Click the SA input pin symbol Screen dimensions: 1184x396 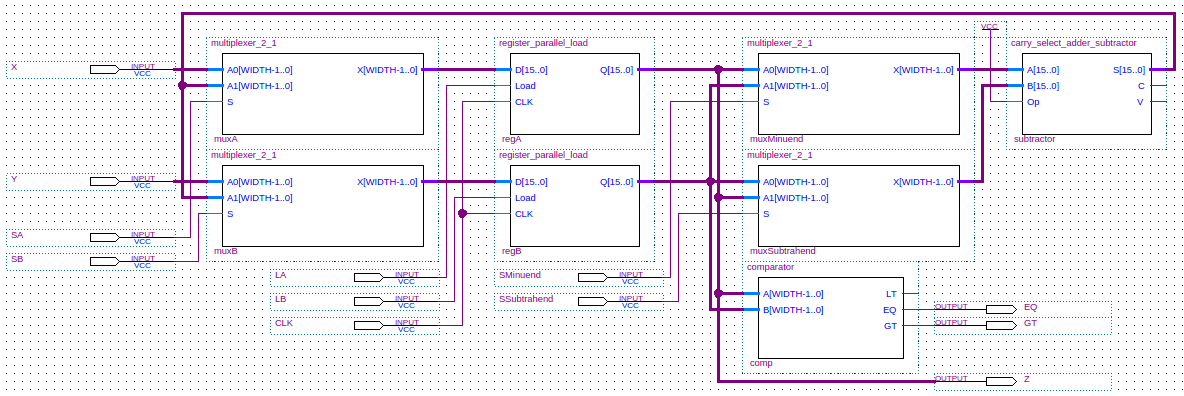104,237
